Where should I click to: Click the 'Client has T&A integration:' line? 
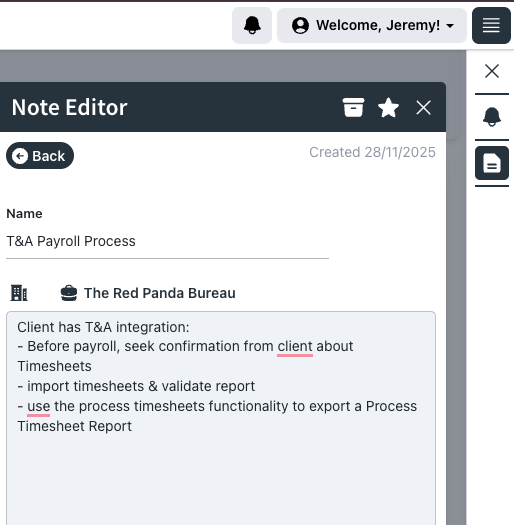click(x=103, y=327)
